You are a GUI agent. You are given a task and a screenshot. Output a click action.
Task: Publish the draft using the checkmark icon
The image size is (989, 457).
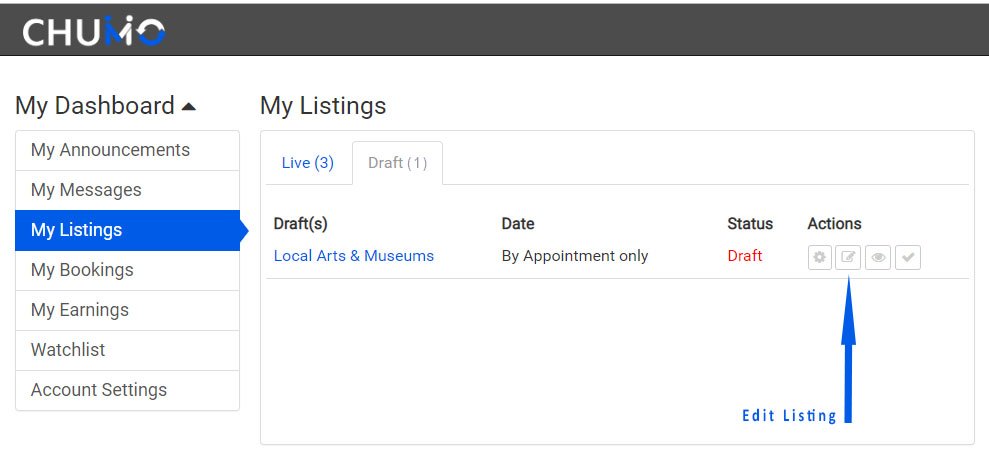908,257
